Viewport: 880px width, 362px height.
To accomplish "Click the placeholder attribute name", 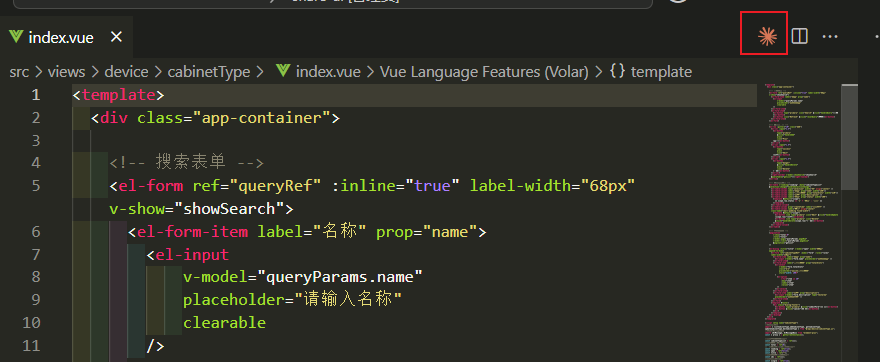I will [x=234, y=300].
